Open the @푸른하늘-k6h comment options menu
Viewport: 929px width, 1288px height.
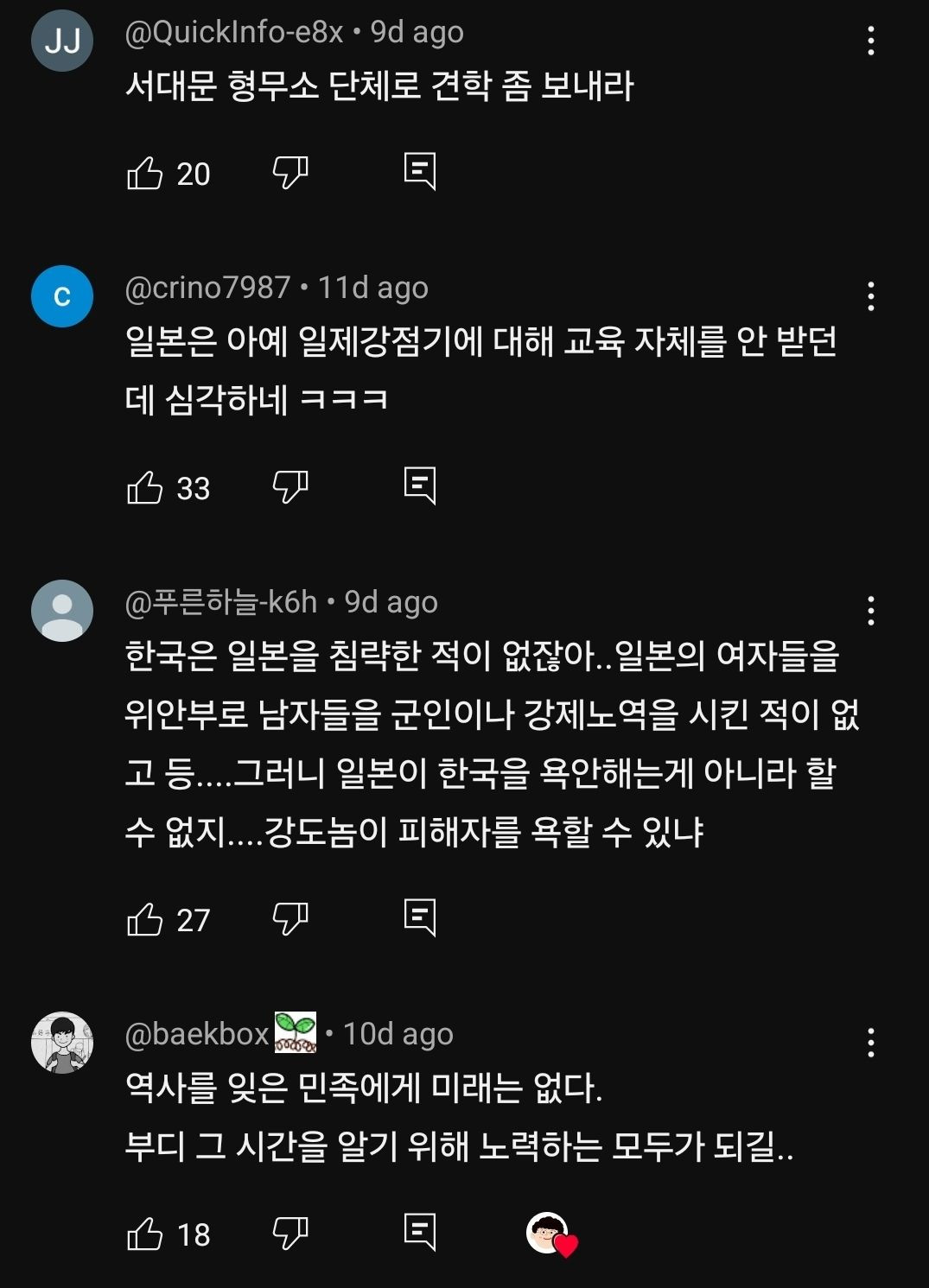(x=870, y=611)
